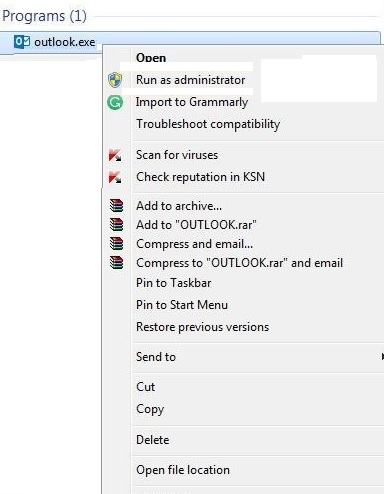This screenshot has height=494, width=384.
Task: Click the Kaspersky icon beside Scan for viruses
Action: tap(115, 155)
